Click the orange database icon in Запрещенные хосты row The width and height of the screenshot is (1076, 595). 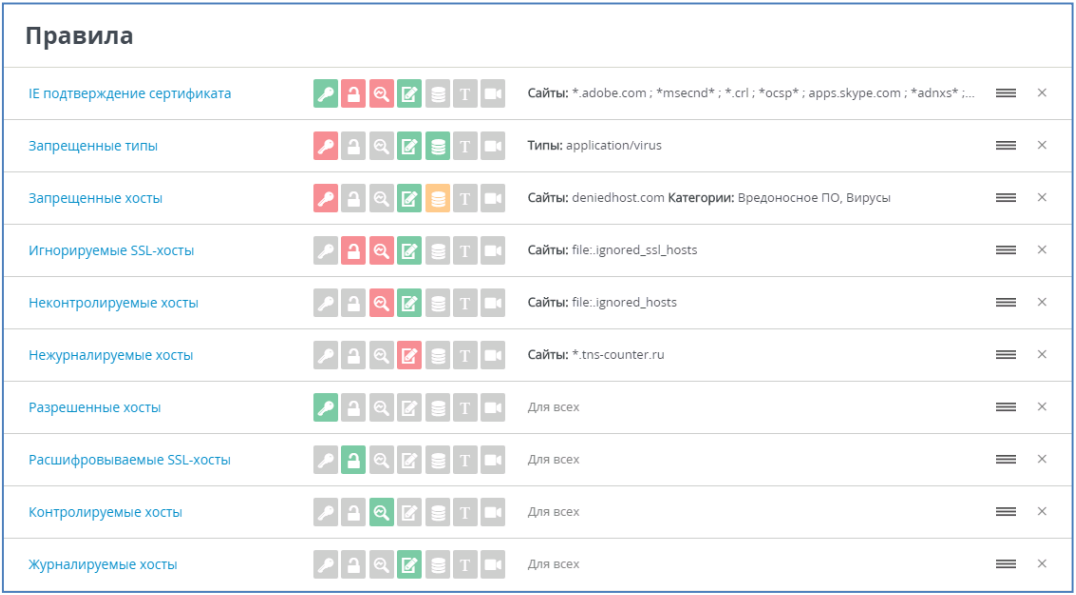click(437, 198)
